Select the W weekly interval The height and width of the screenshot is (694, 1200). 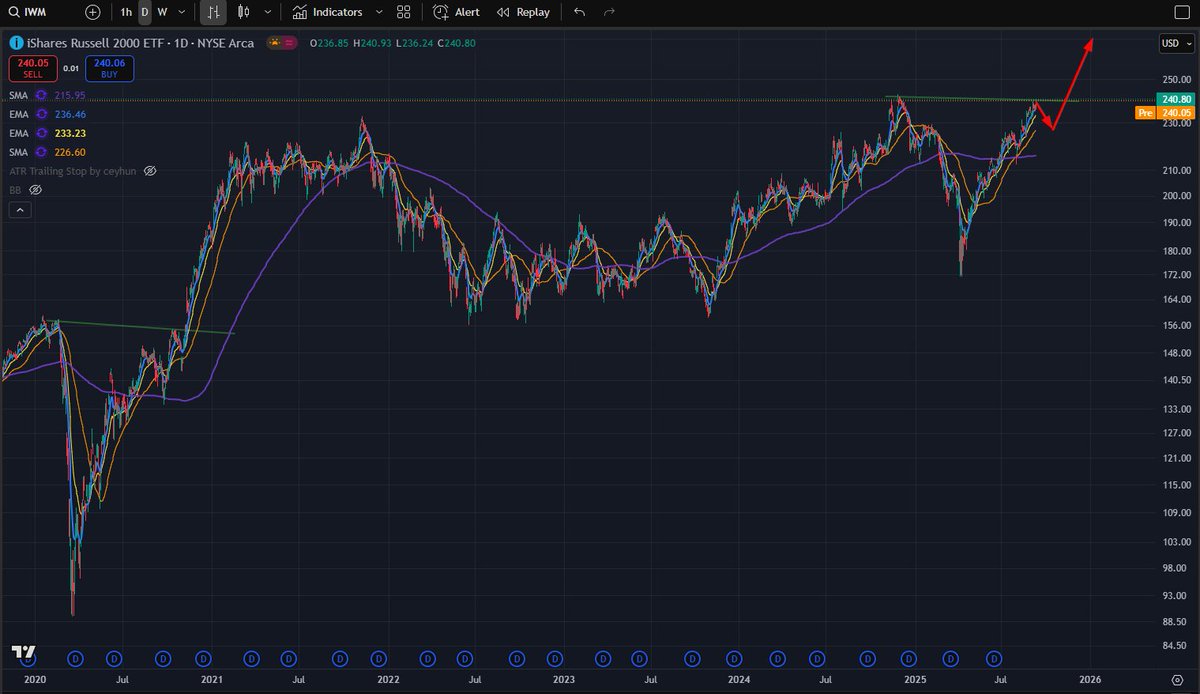(162, 12)
